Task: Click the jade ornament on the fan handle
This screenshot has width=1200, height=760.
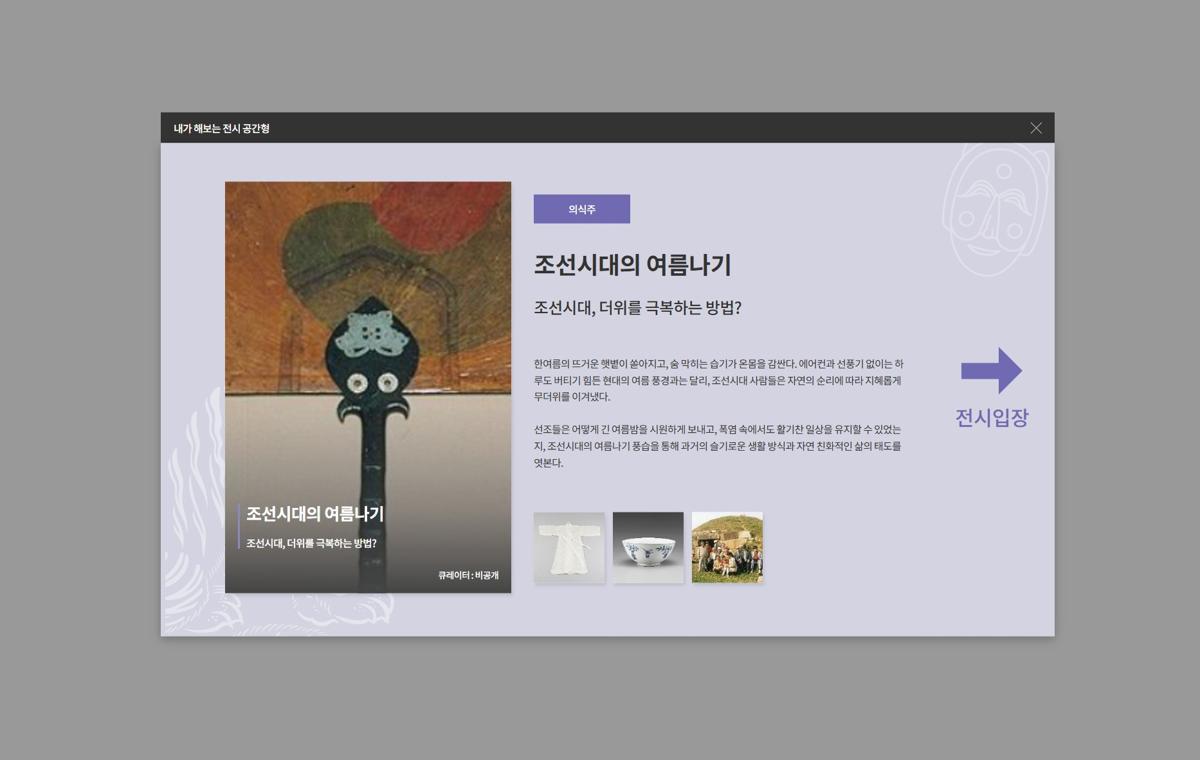Action: pyautogui.click(x=369, y=332)
